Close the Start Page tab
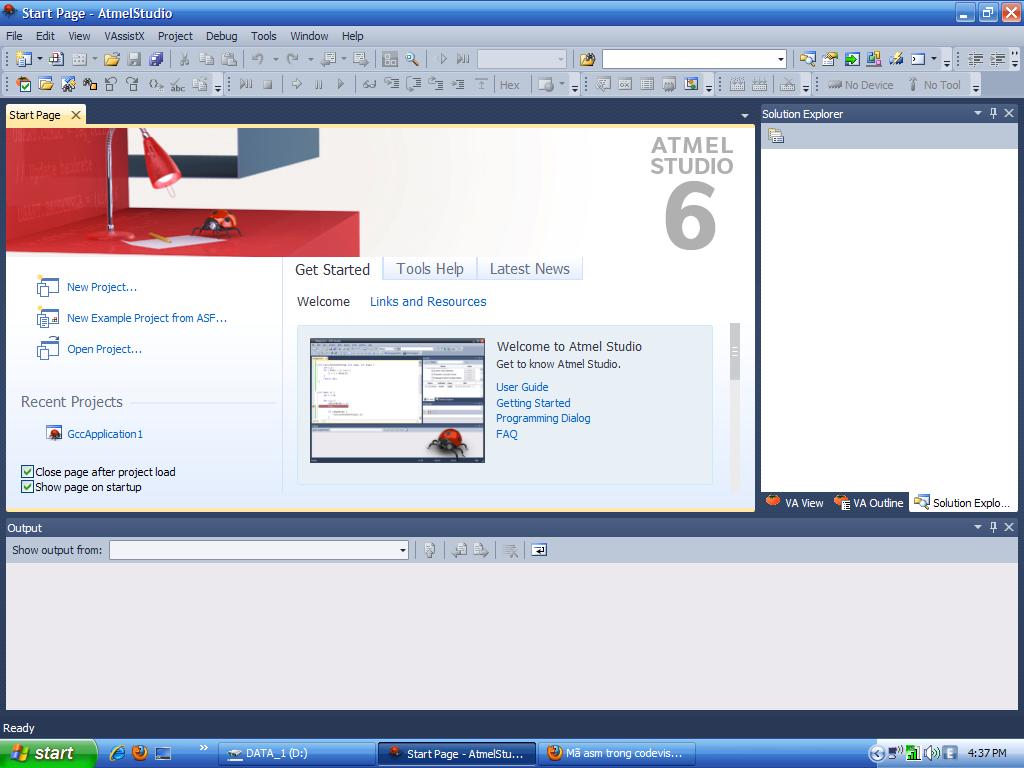This screenshot has width=1024, height=768. pyautogui.click(x=76, y=115)
